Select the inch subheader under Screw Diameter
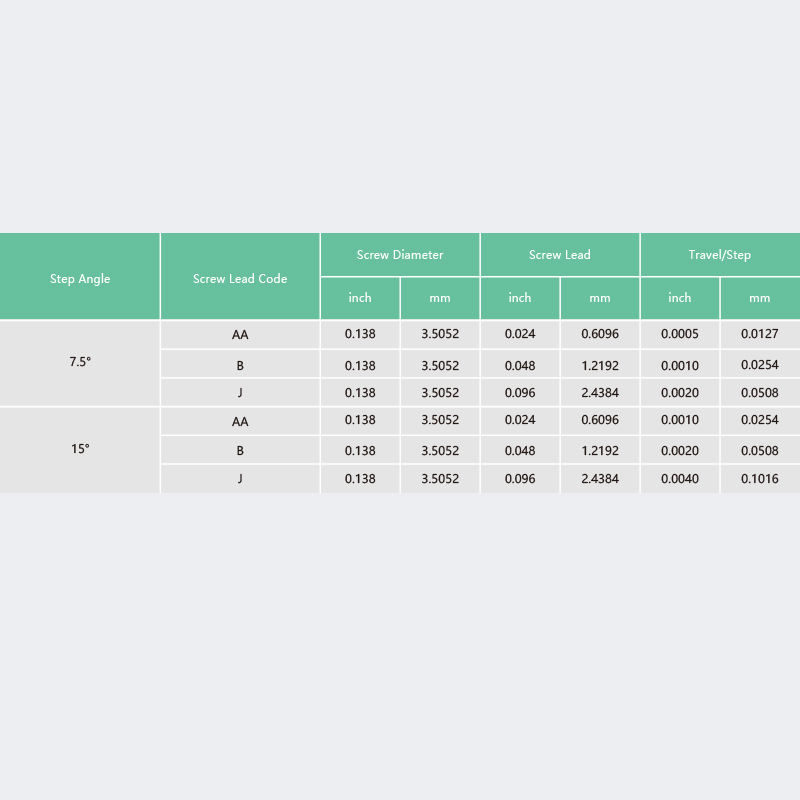Screen dimensions: 800x800 click(360, 298)
